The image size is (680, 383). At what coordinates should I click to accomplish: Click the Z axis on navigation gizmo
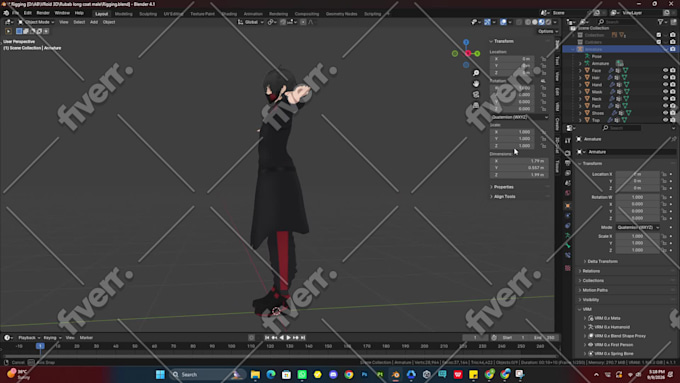(466, 43)
